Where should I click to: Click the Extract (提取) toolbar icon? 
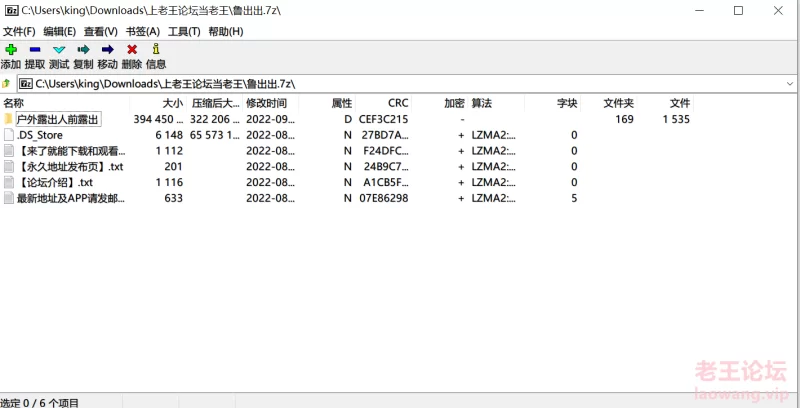35,49
